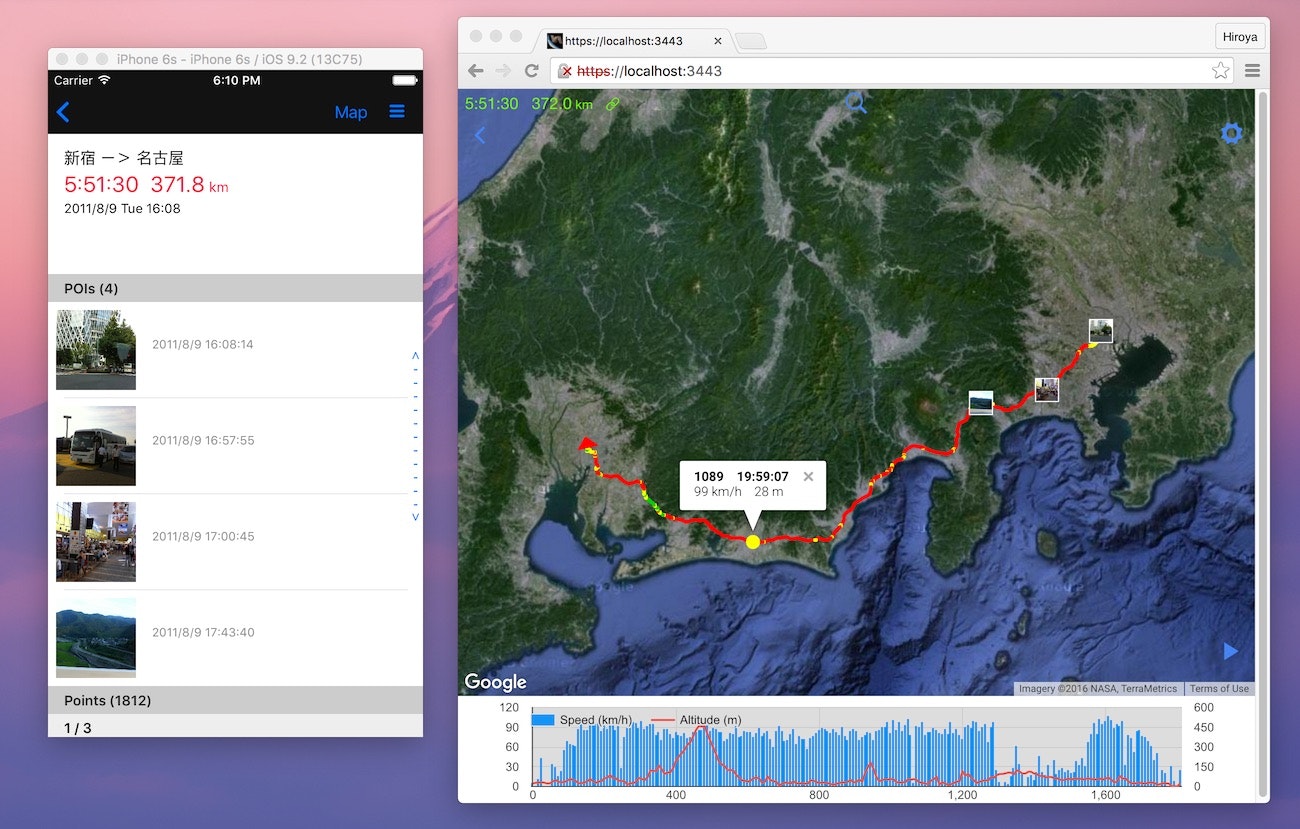Open the settings gear on the map
The width and height of the screenshot is (1300, 829).
pos(1231,133)
